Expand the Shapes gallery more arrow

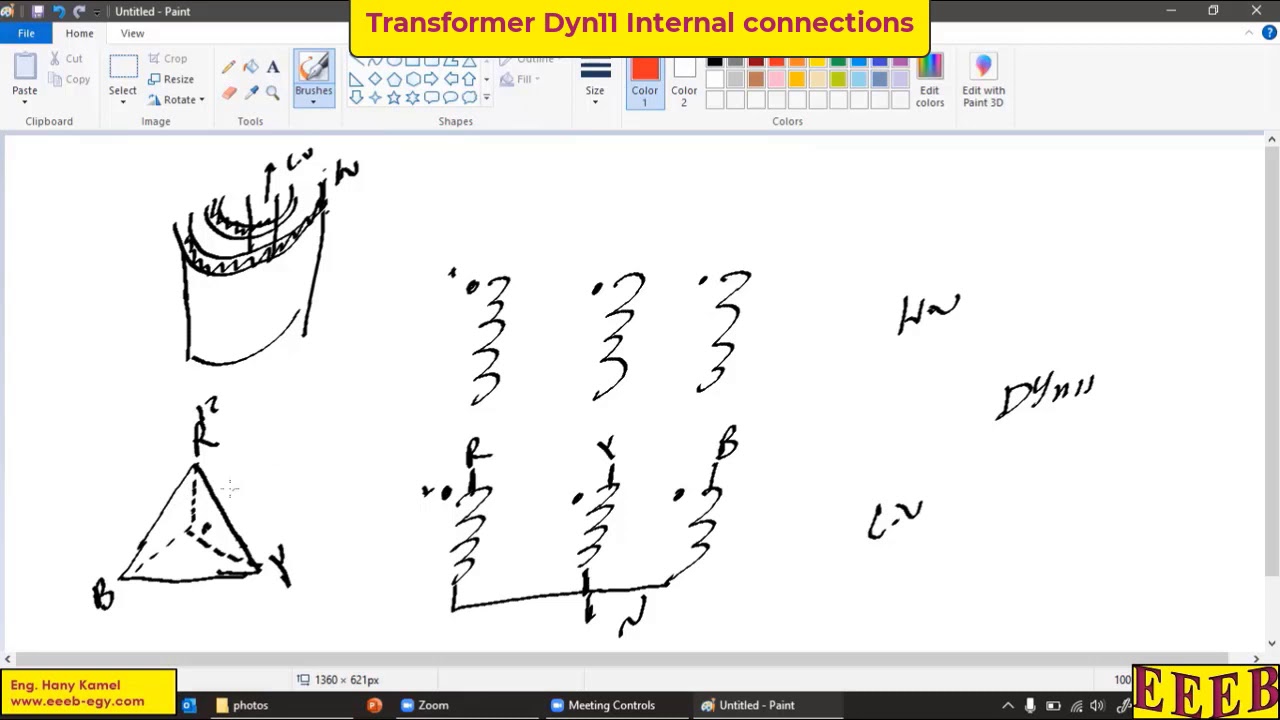(x=486, y=98)
